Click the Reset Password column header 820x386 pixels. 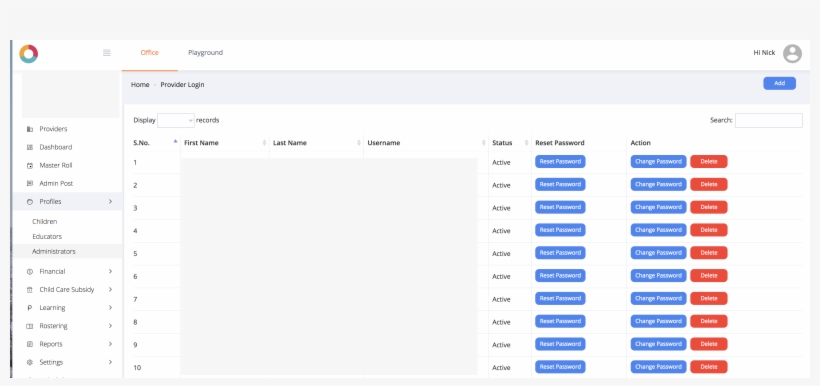tap(560, 143)
